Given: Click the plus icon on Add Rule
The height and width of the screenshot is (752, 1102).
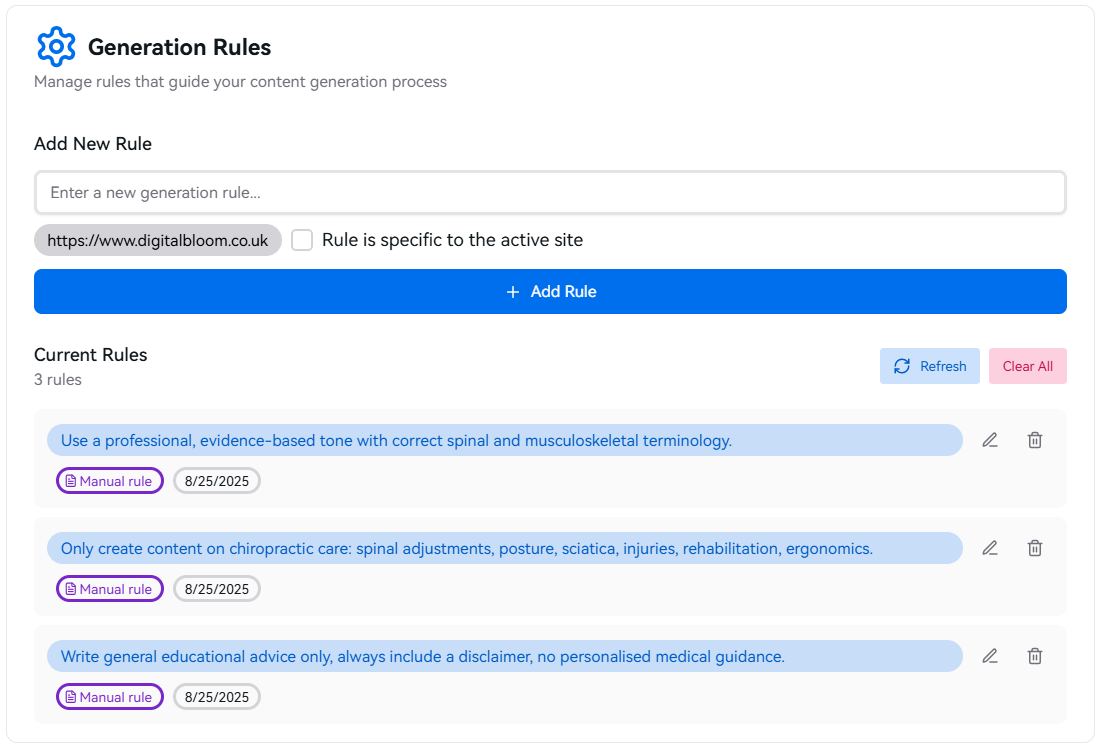Looking at the screenshot, I should (513, 292).
